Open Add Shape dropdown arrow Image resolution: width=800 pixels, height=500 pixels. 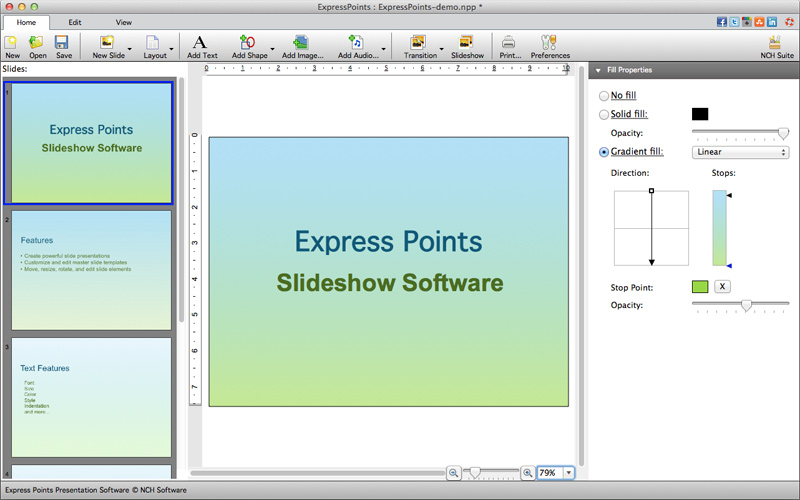[272, 49]
